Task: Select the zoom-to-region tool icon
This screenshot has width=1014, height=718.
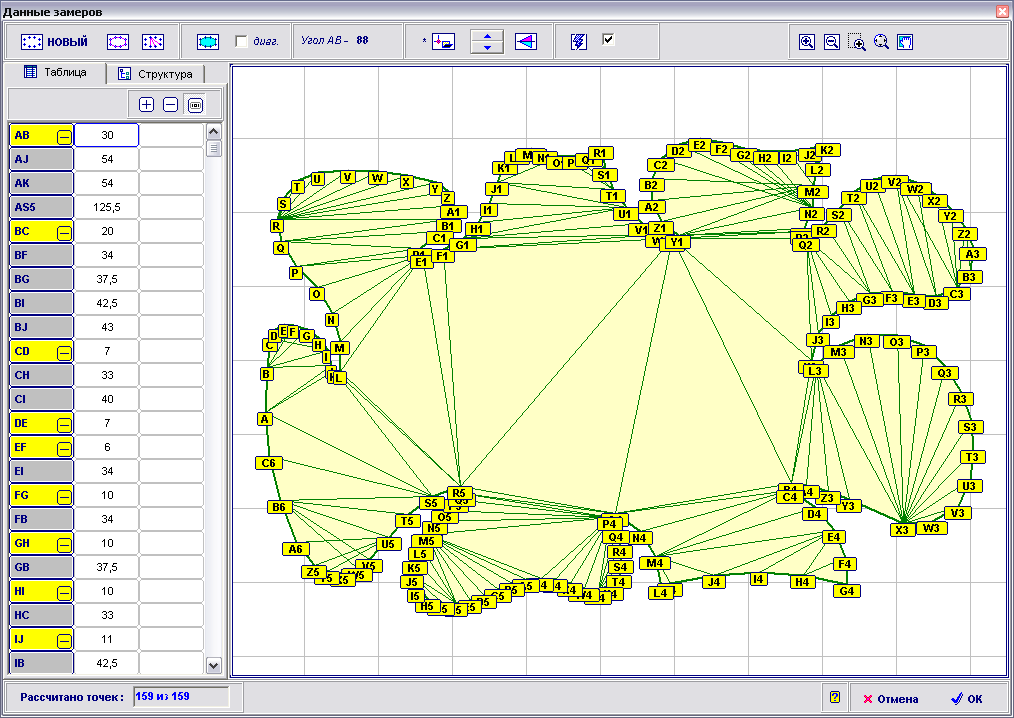Action: click(856, 42)
